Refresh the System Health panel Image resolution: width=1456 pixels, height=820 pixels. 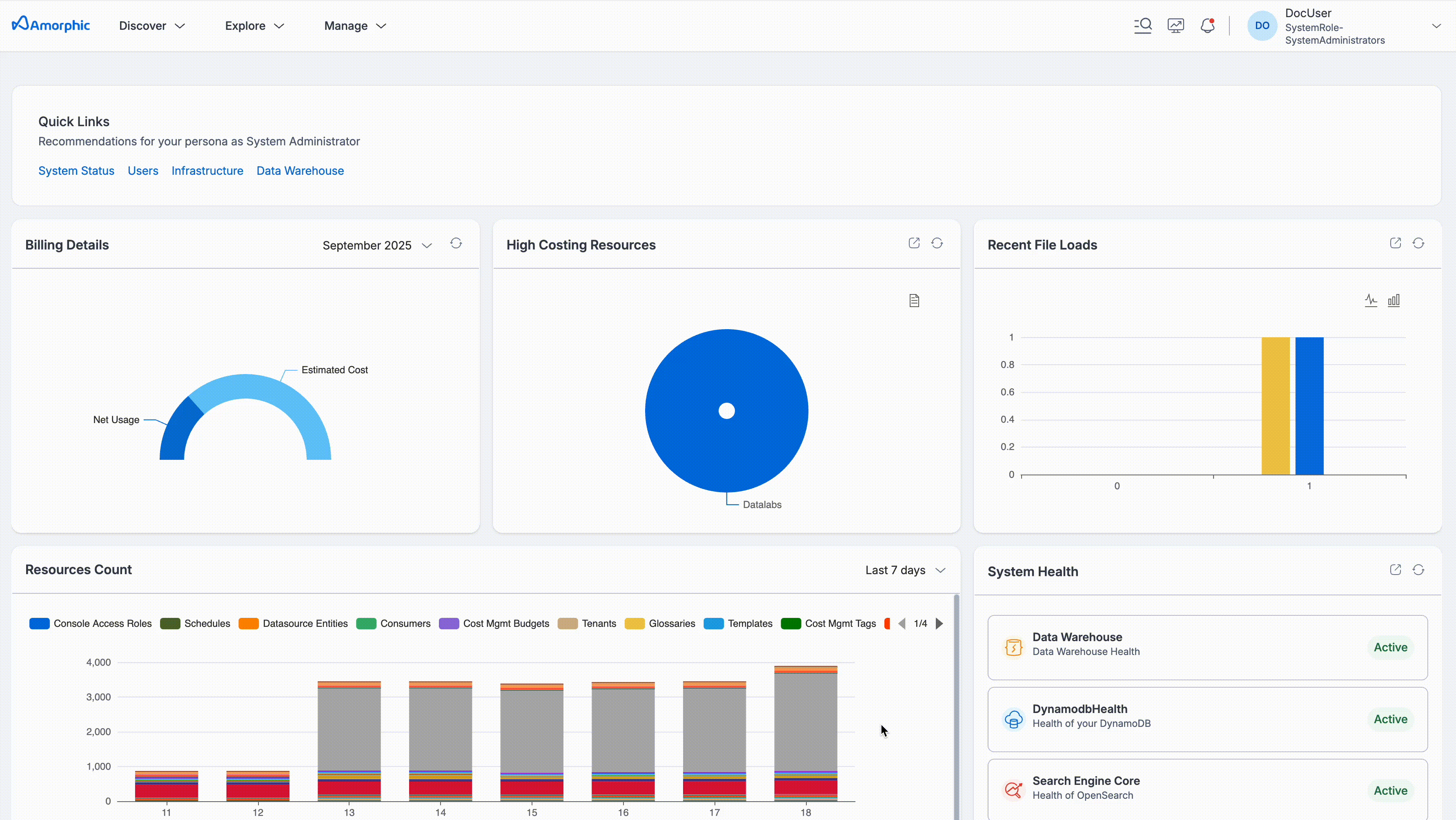tap(1418, 570)
